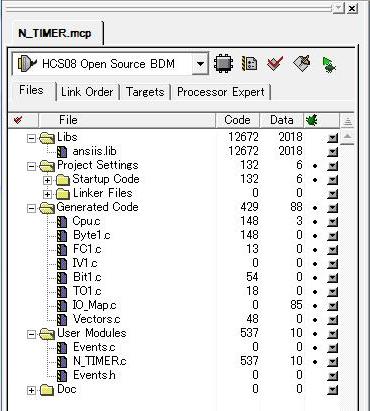Toggle the debug dot for Cpu.c
This screenshot has height=411, width=370.
(x=315, y=222)
